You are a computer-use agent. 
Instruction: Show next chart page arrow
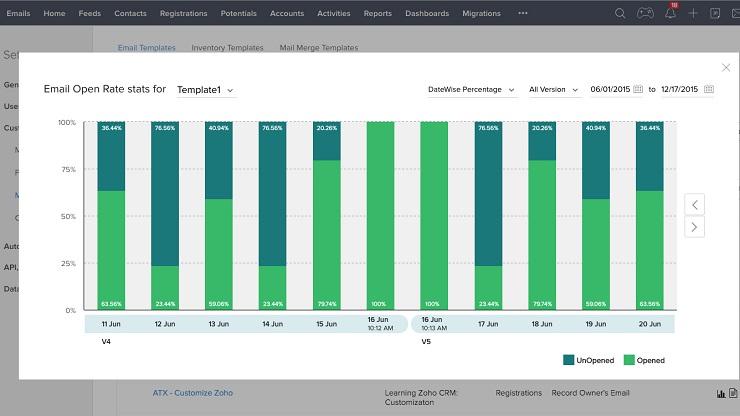coord(695,227)
